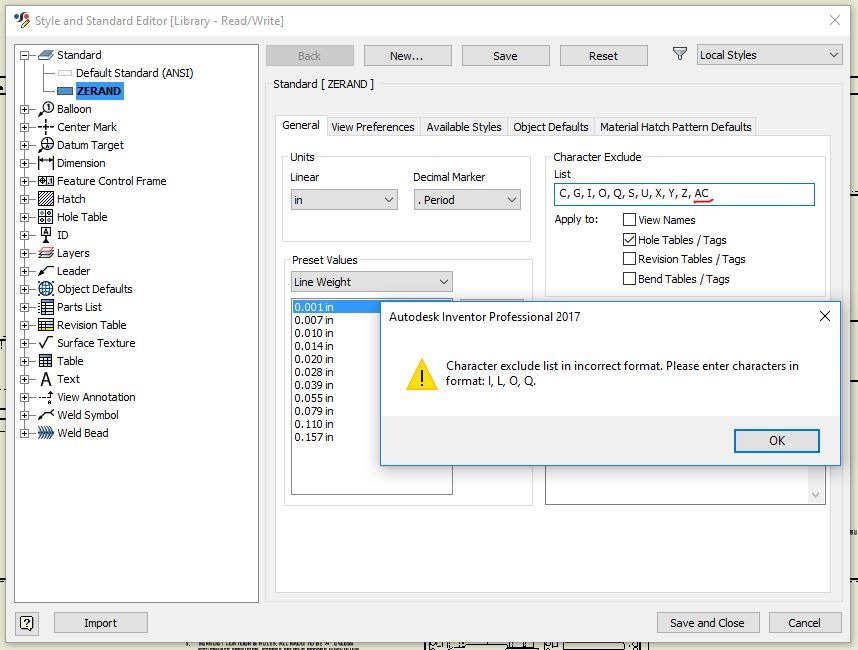858x650 pixels.
Task: Click the Leader style icon
Action: [x=46, y=271]
